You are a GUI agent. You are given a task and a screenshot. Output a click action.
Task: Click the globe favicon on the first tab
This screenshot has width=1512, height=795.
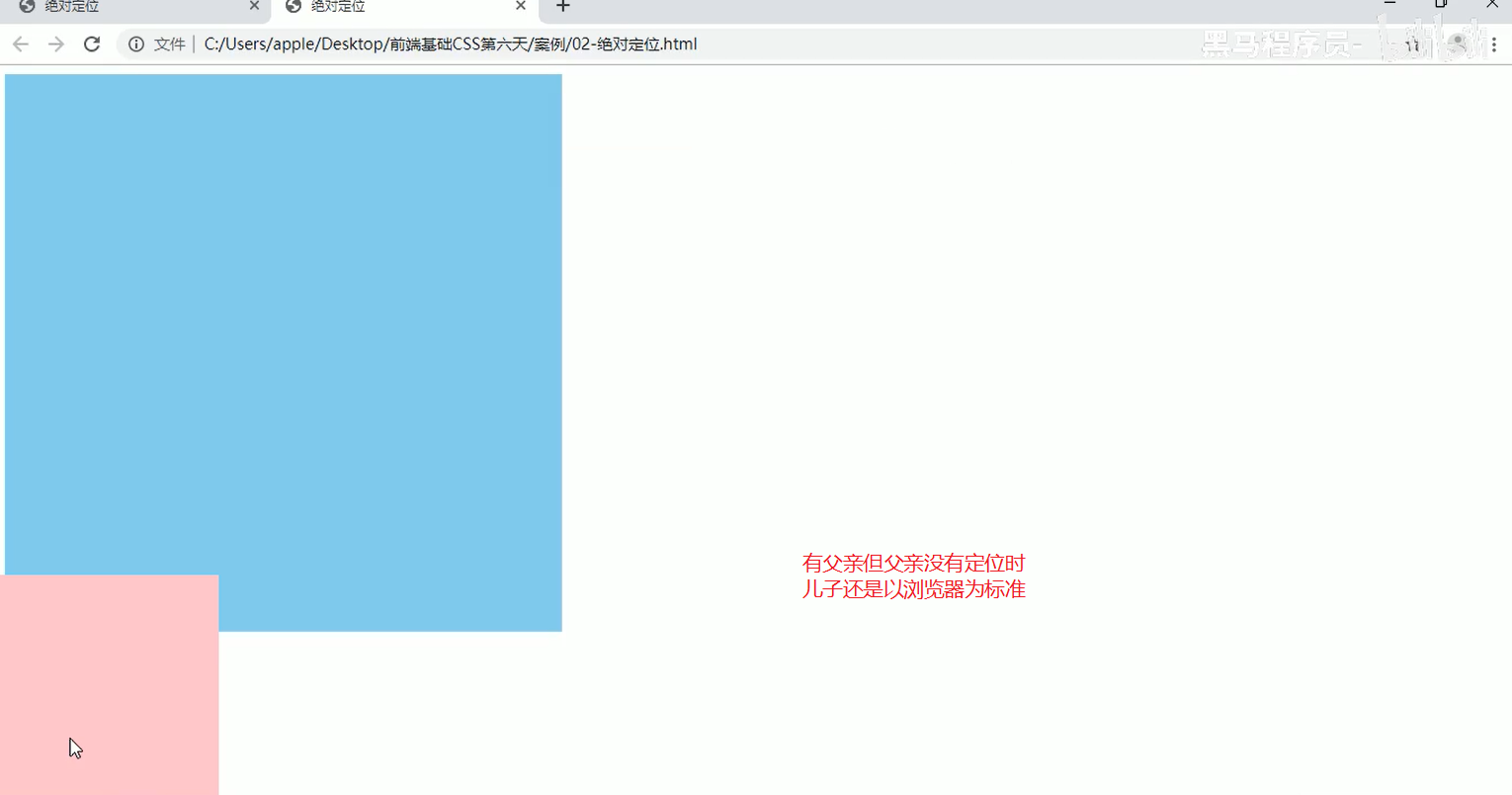pyautogui.click(x=25, y=7)
